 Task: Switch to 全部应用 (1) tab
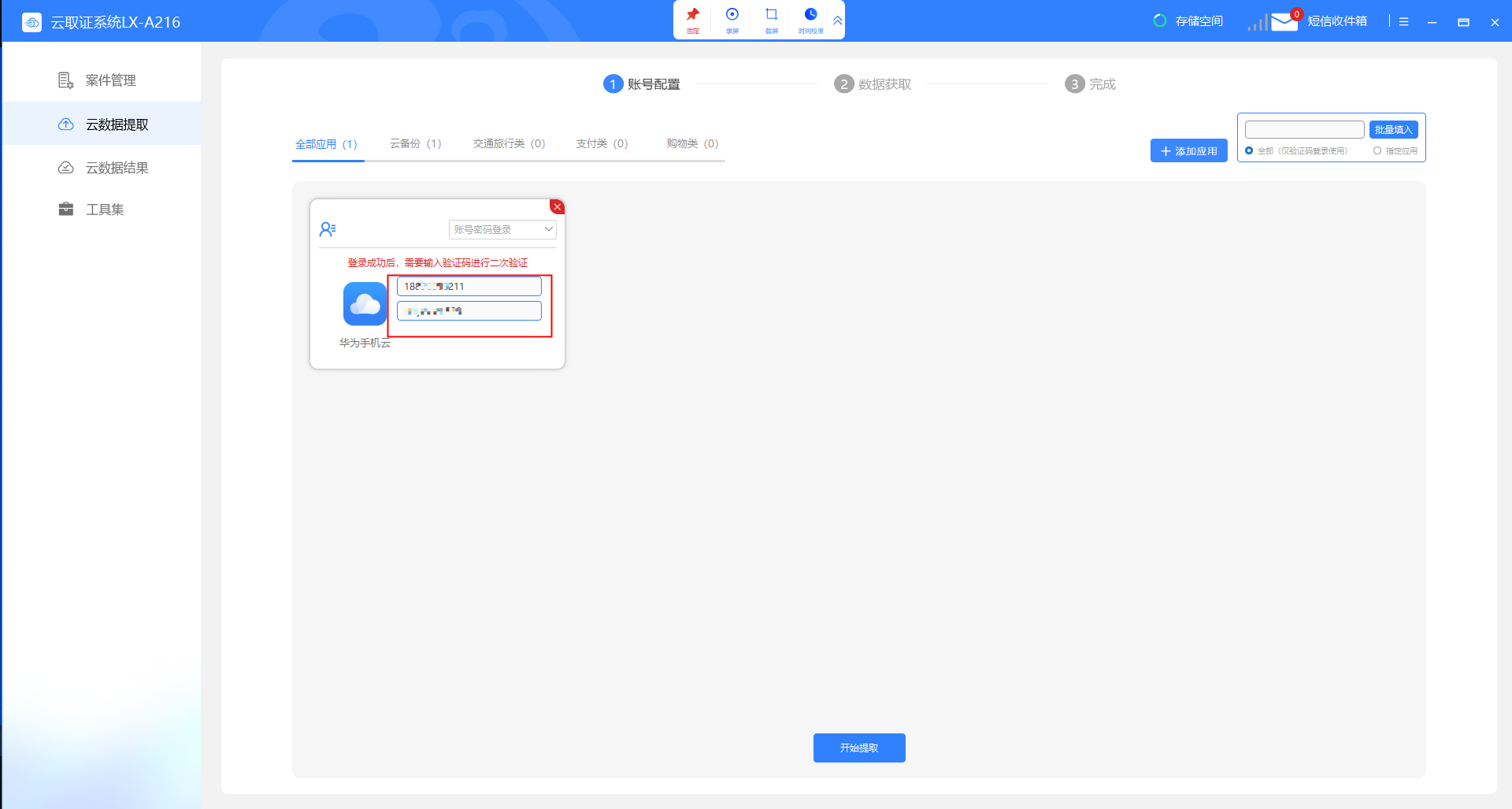pyautogui.click(x=327, y=144)
